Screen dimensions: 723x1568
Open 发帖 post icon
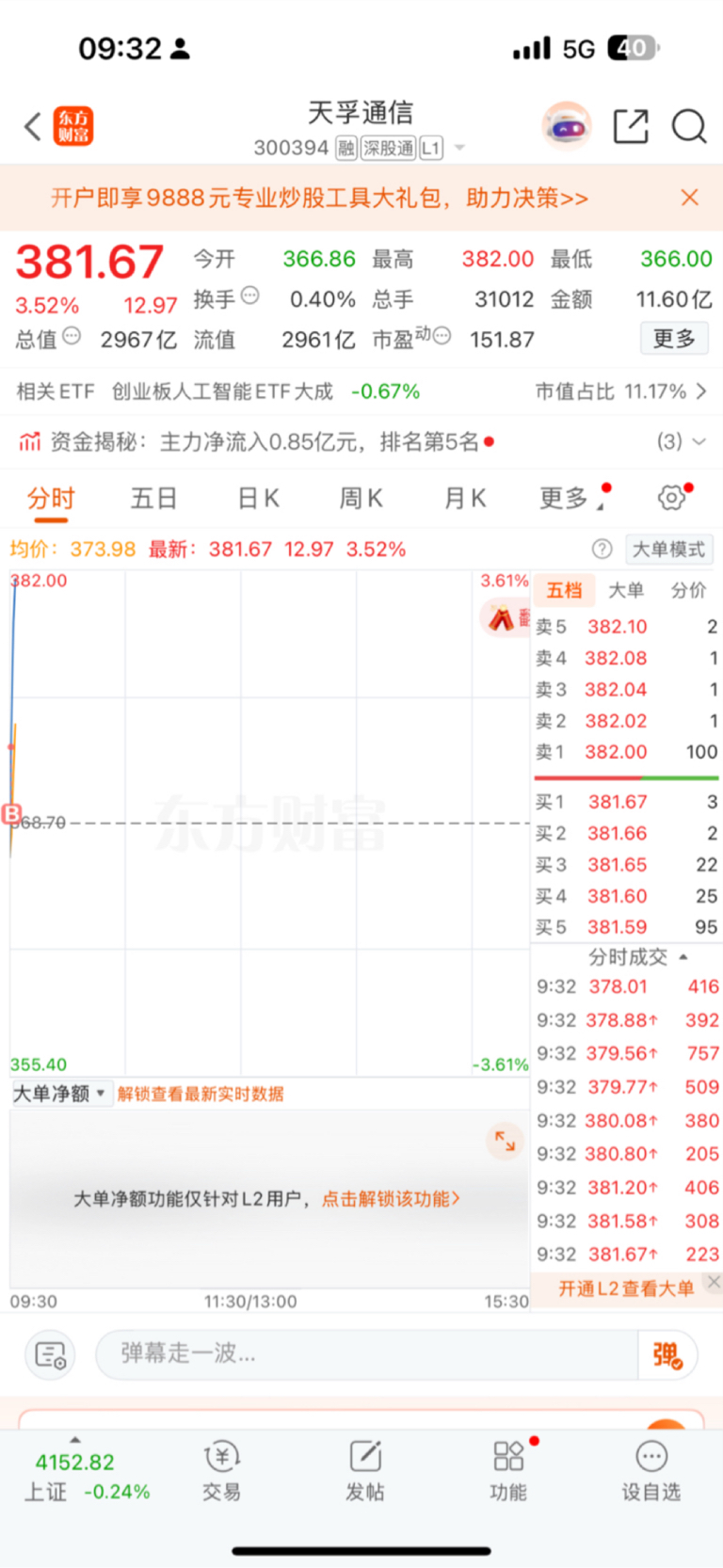click(x=365, y=1471)
